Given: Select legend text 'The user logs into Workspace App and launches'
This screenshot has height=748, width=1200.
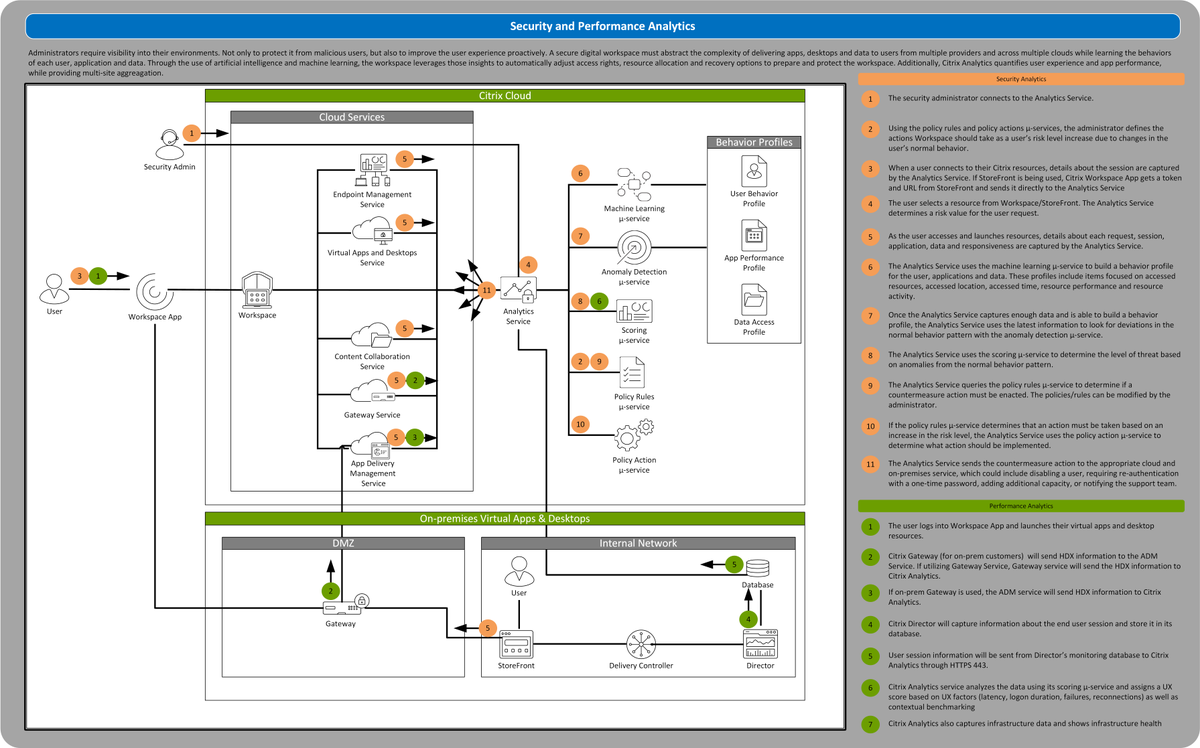Looking at the screenshot, I should click(1021, 530).
